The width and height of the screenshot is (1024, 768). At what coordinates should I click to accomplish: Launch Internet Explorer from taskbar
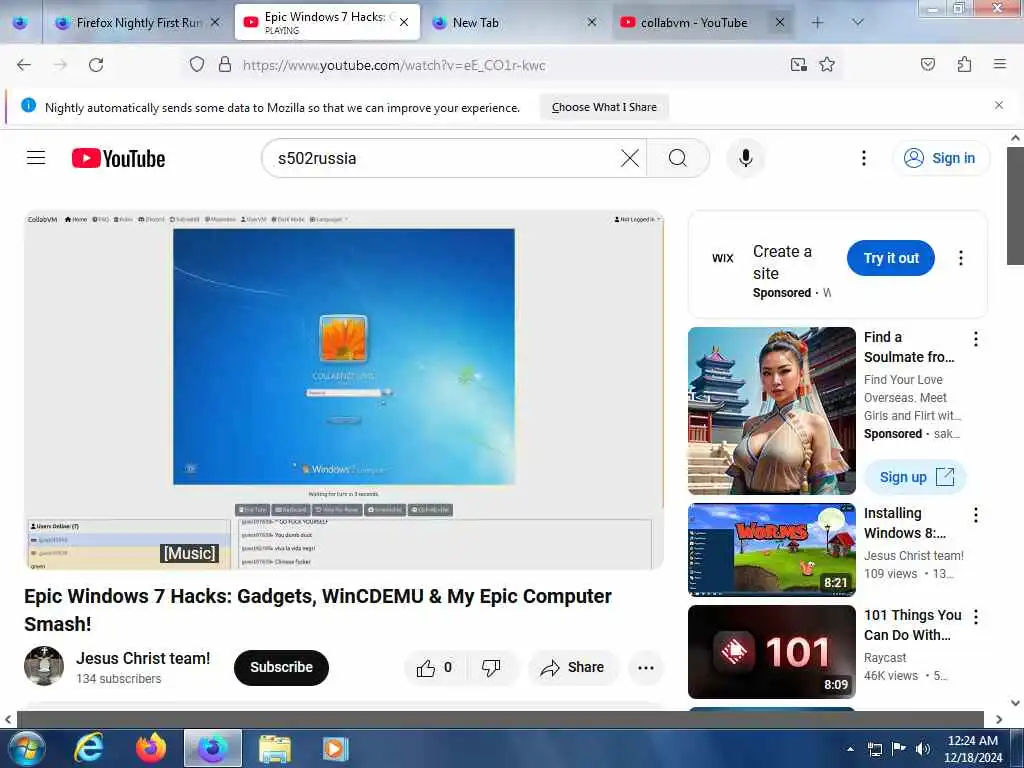coord(89,748)
